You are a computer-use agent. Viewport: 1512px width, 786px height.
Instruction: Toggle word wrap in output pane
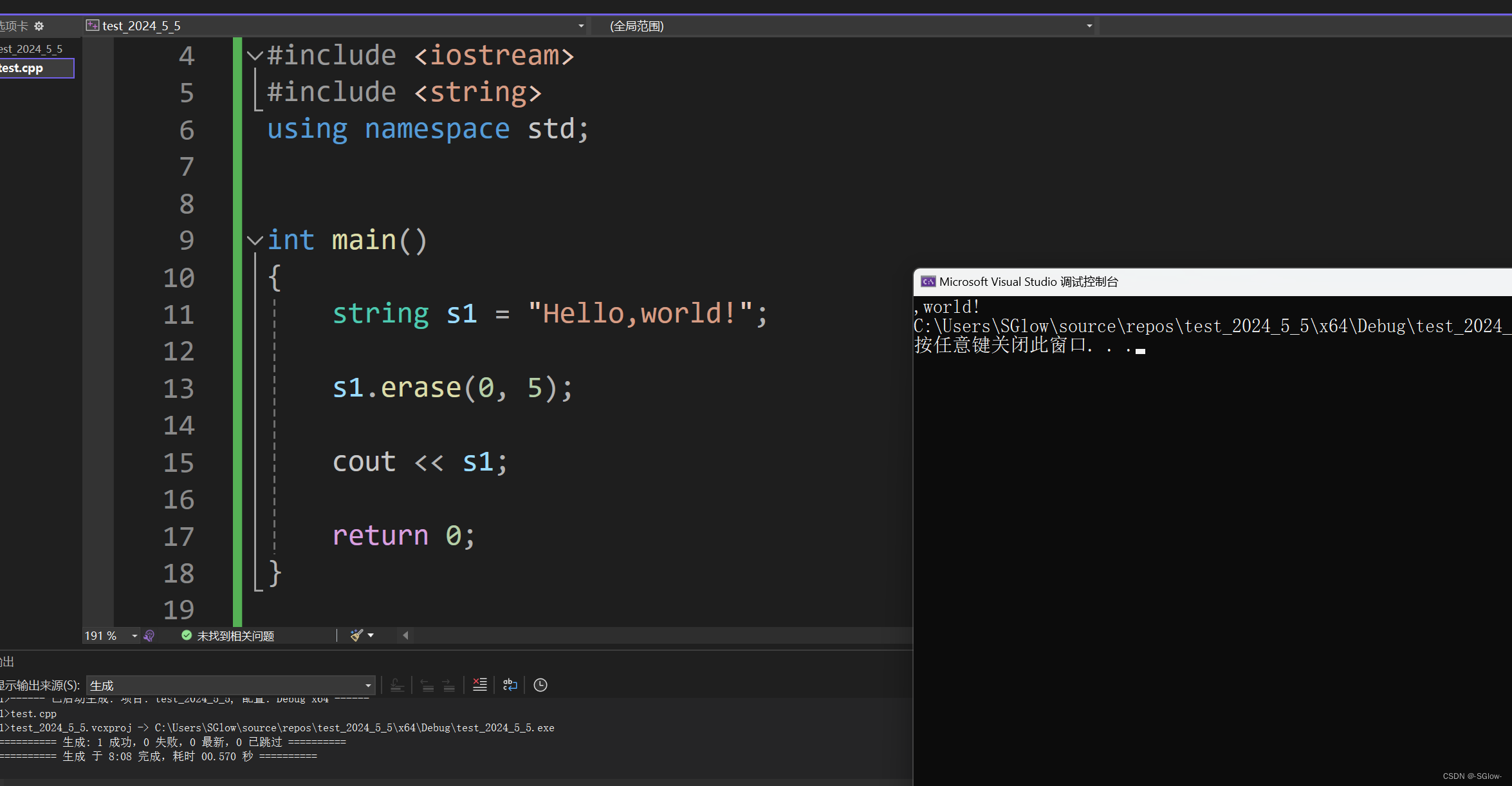coord(510,685)
